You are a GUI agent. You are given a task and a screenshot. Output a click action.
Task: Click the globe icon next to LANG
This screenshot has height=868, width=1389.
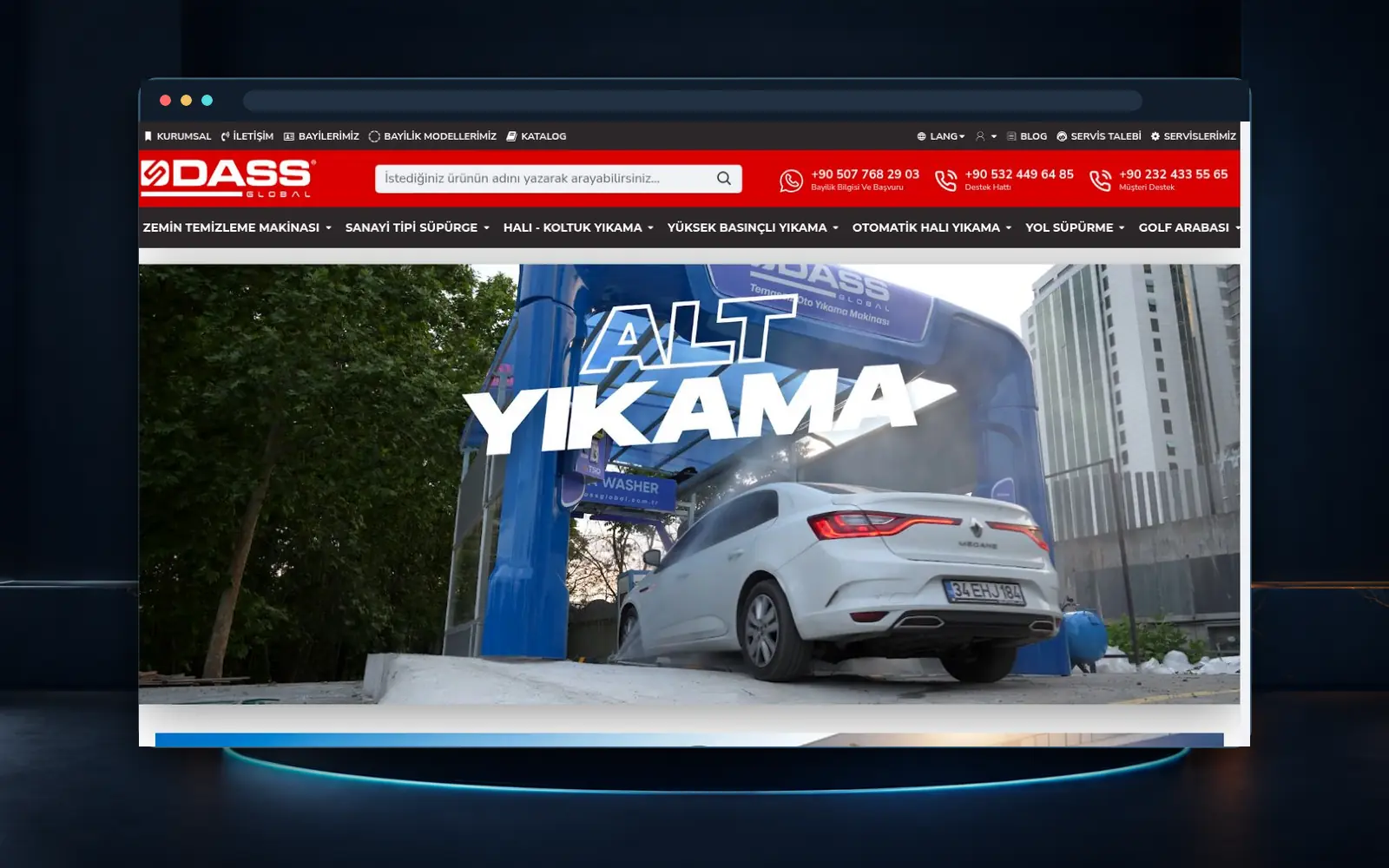pos(921,136)
